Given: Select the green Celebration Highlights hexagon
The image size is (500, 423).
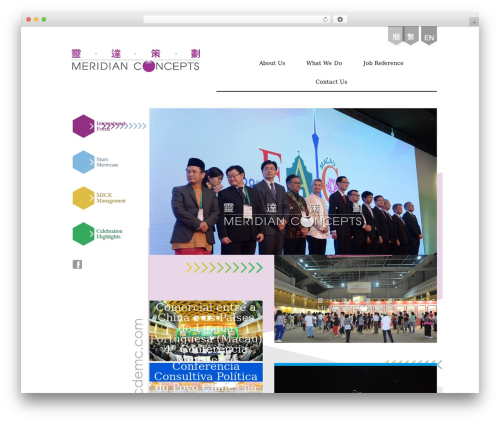Looking at the screenshot, I should (83, 234).
